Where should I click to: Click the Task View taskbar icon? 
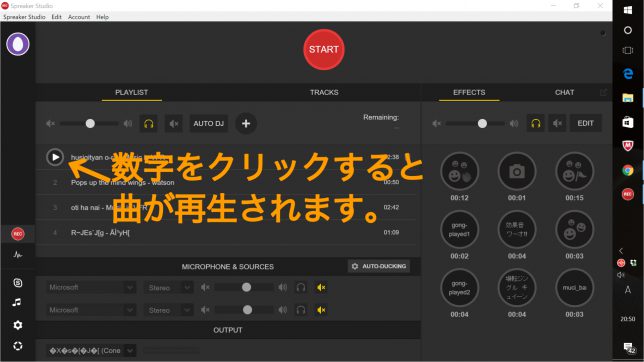click(x=628, y=50)
